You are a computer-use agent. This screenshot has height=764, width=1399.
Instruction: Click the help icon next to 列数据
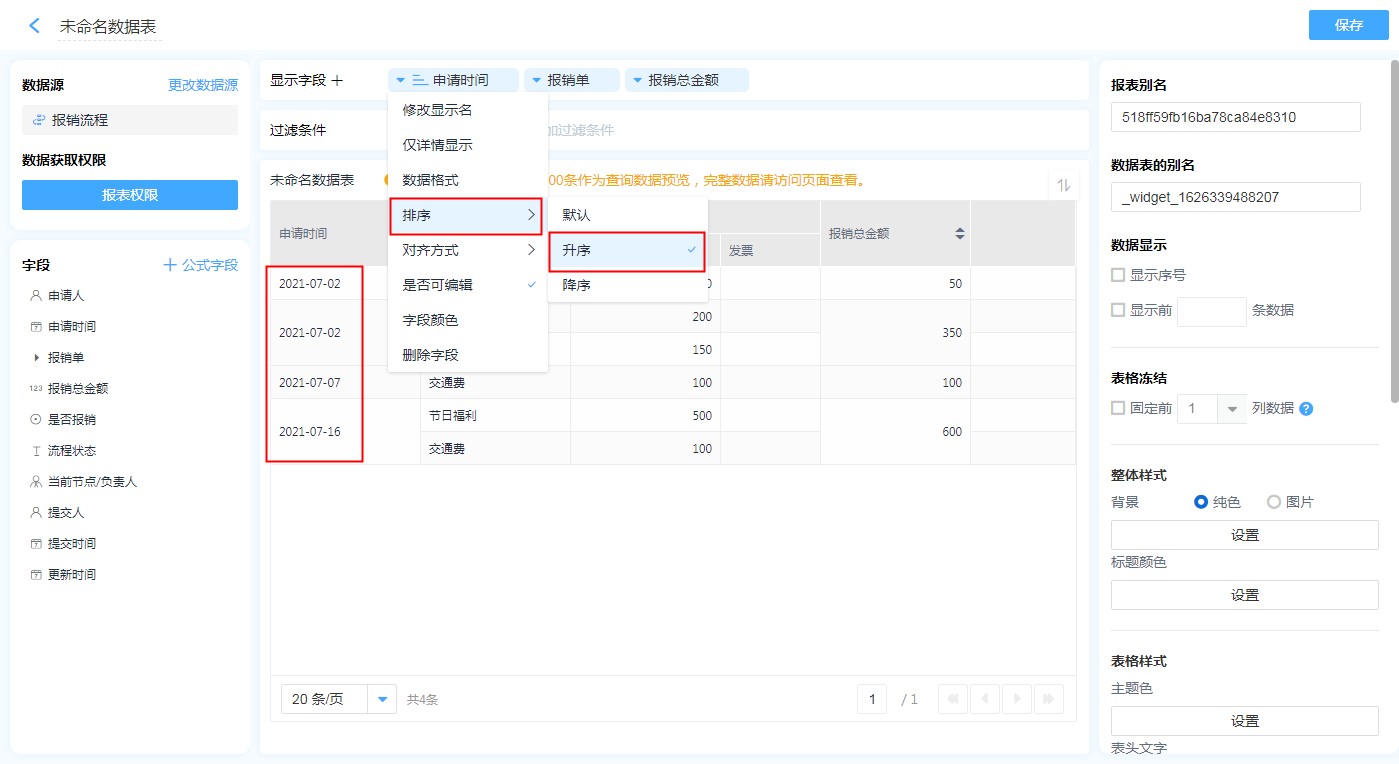(x=1306, y=408)
